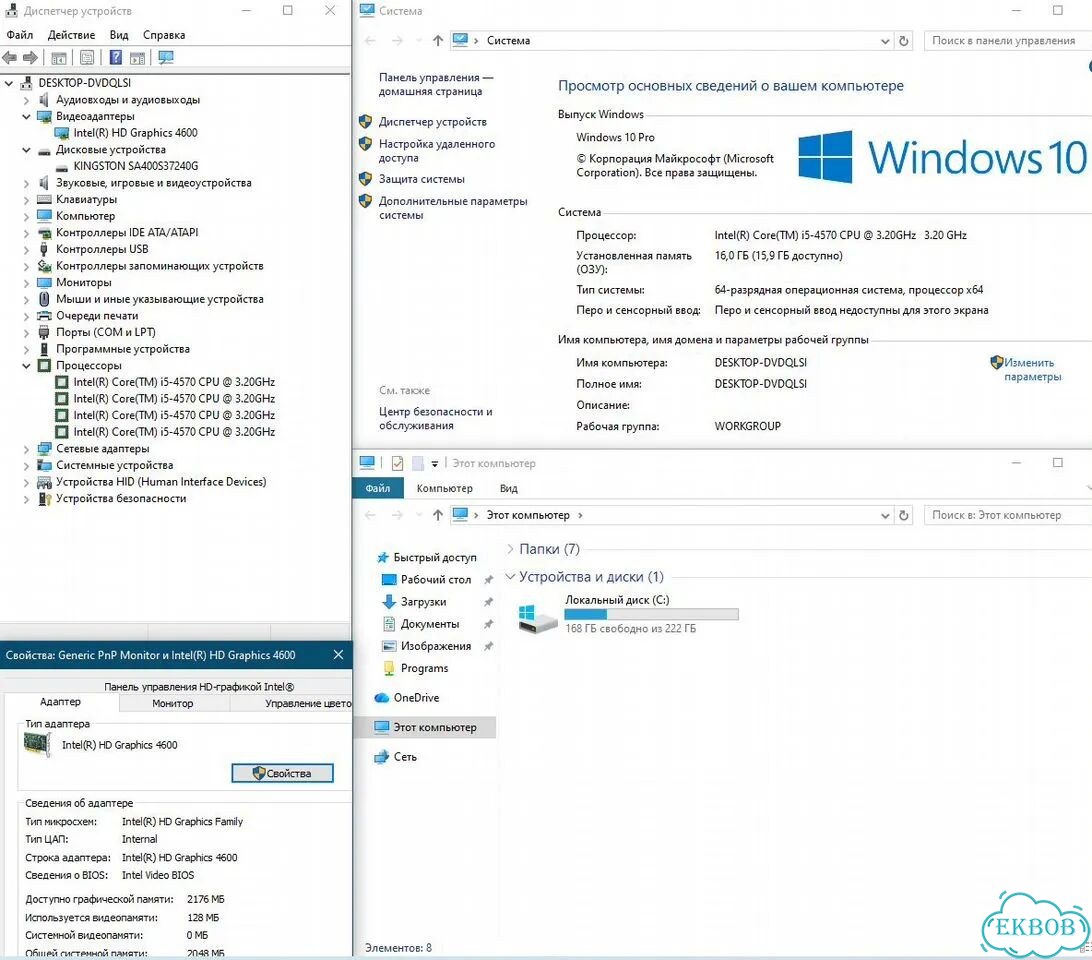Refresh the Система address bar
The width and height of the screenshot is (1092, 960).
903,40
